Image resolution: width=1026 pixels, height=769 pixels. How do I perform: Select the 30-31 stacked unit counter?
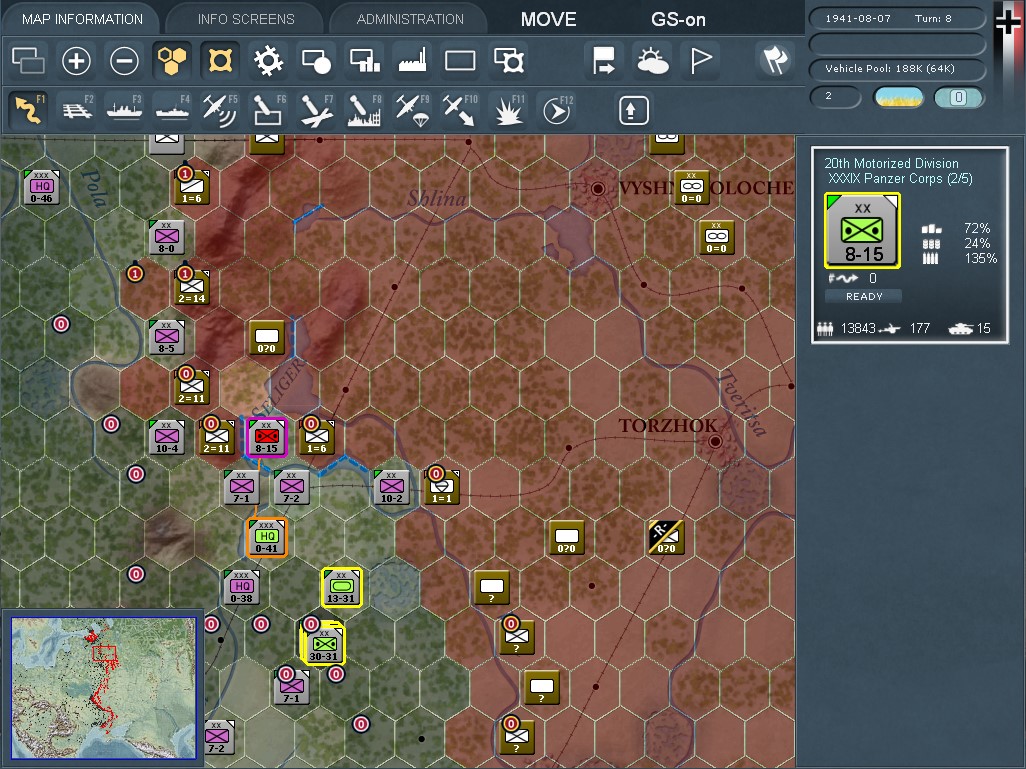point(323,645)
